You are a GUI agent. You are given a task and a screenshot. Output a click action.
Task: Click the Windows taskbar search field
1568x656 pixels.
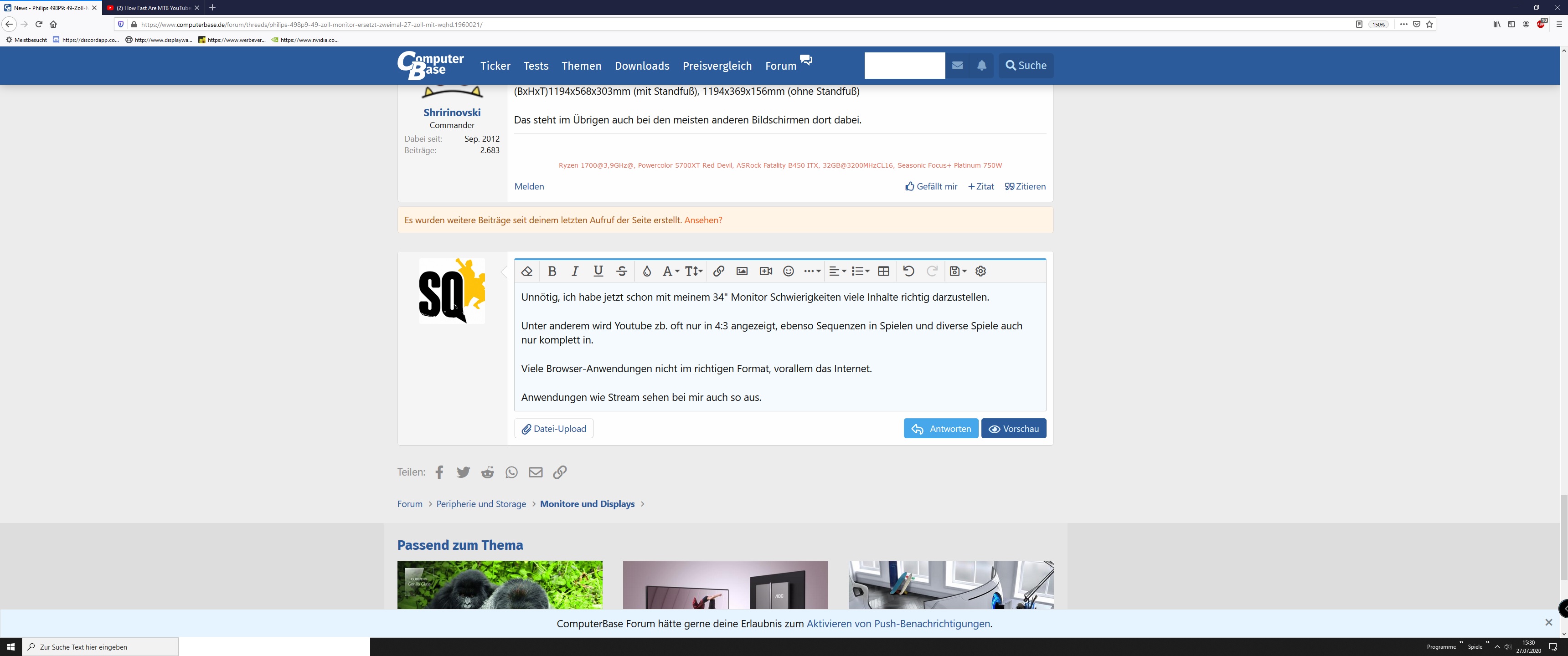click(x=100, y=647)
